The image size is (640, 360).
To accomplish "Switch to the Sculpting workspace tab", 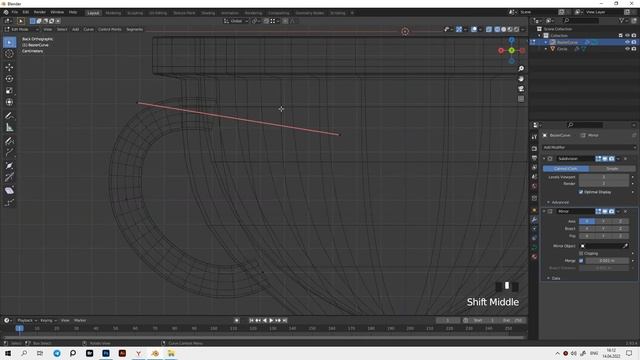I will coord(135,13).
